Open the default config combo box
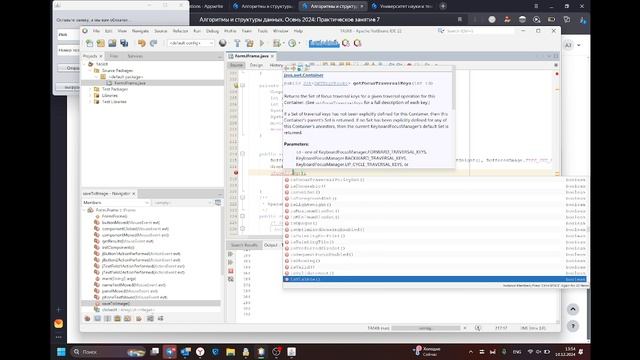 (x=191, y=43)
